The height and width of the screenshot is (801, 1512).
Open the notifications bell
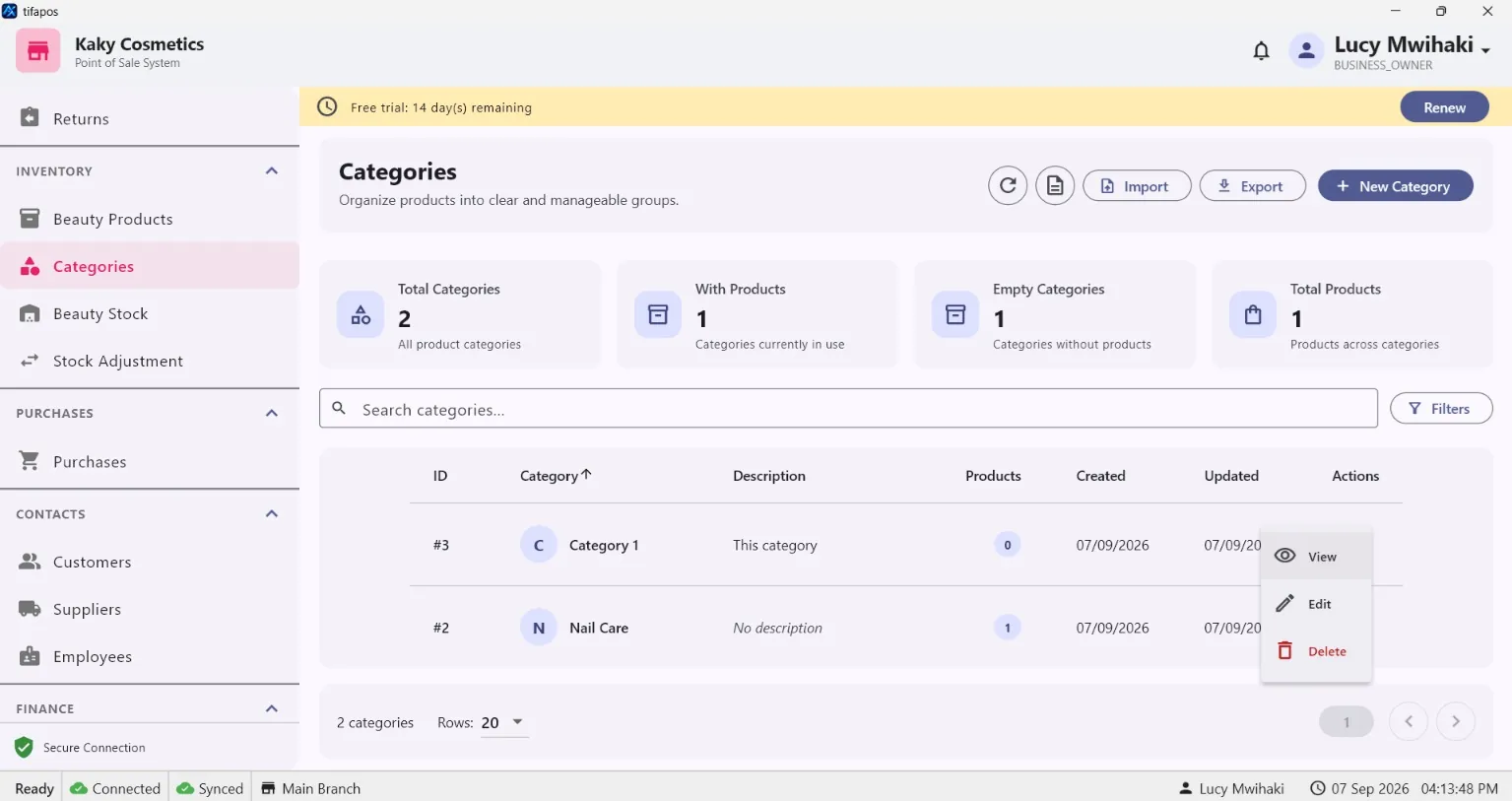click(1261, 50)
